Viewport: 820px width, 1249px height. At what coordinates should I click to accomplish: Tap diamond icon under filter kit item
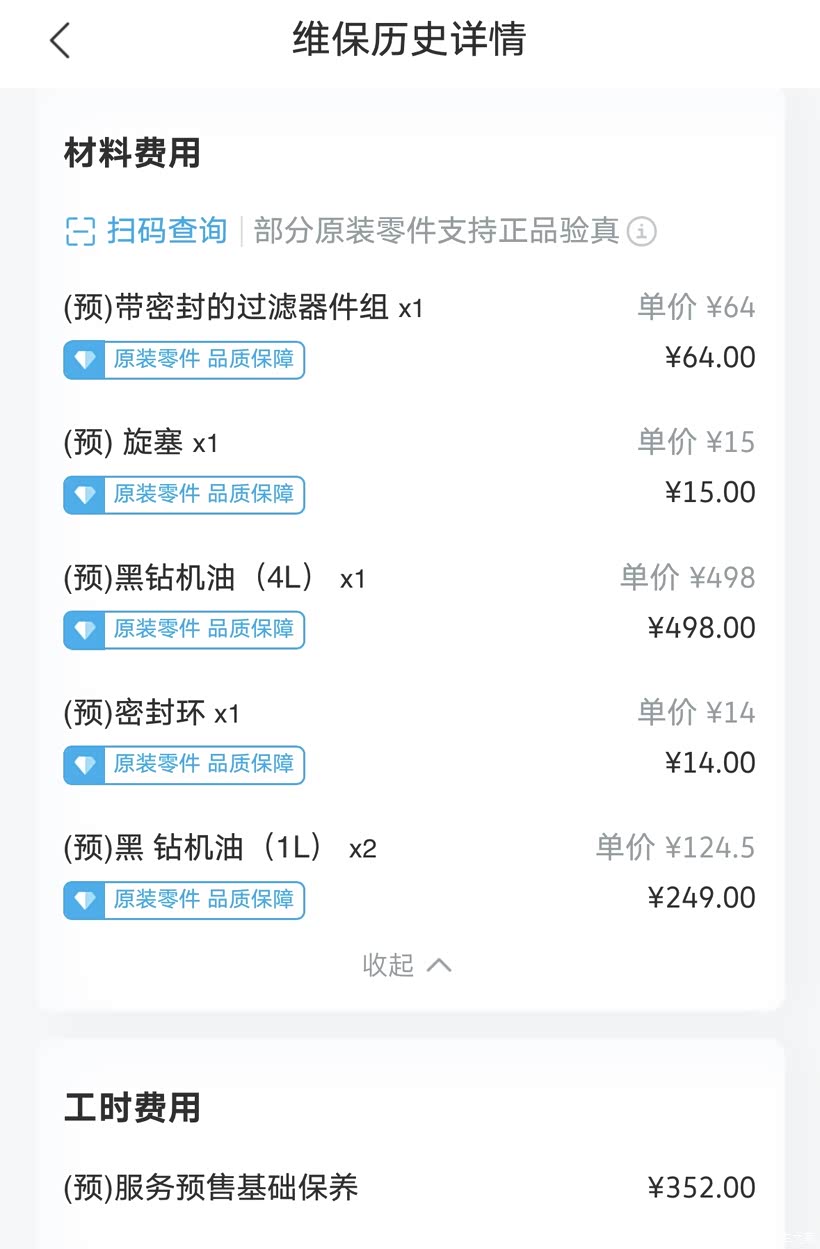pyautogui.click(x=85, y=360)
